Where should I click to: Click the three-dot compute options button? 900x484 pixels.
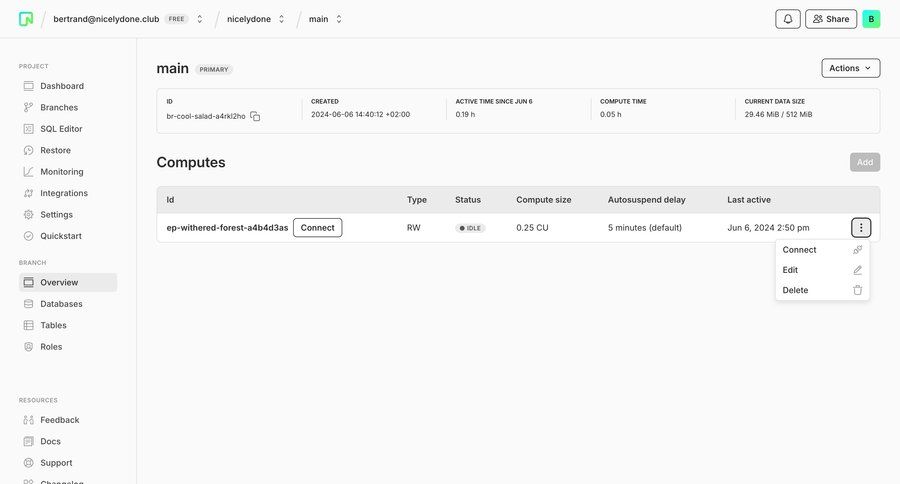coord(860,228)
